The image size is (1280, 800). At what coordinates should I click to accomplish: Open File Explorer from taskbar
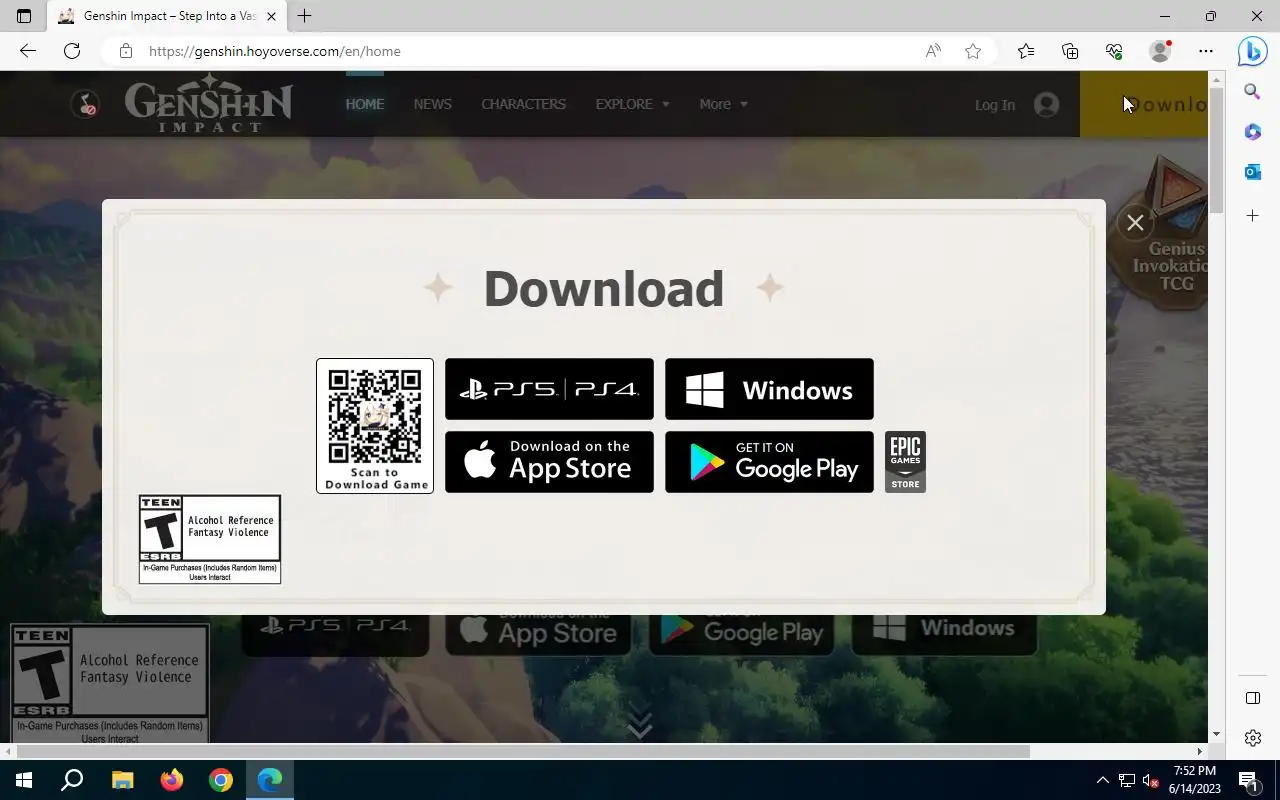pyautogui.click(x=122, y=780)
